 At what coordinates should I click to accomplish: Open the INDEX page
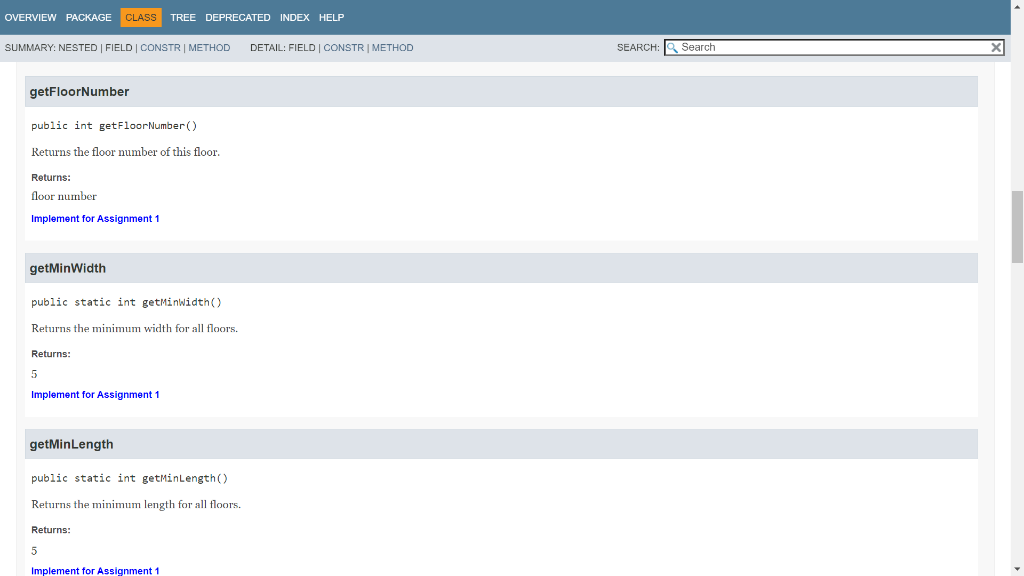pyautogui.click(x=294, y=17)
